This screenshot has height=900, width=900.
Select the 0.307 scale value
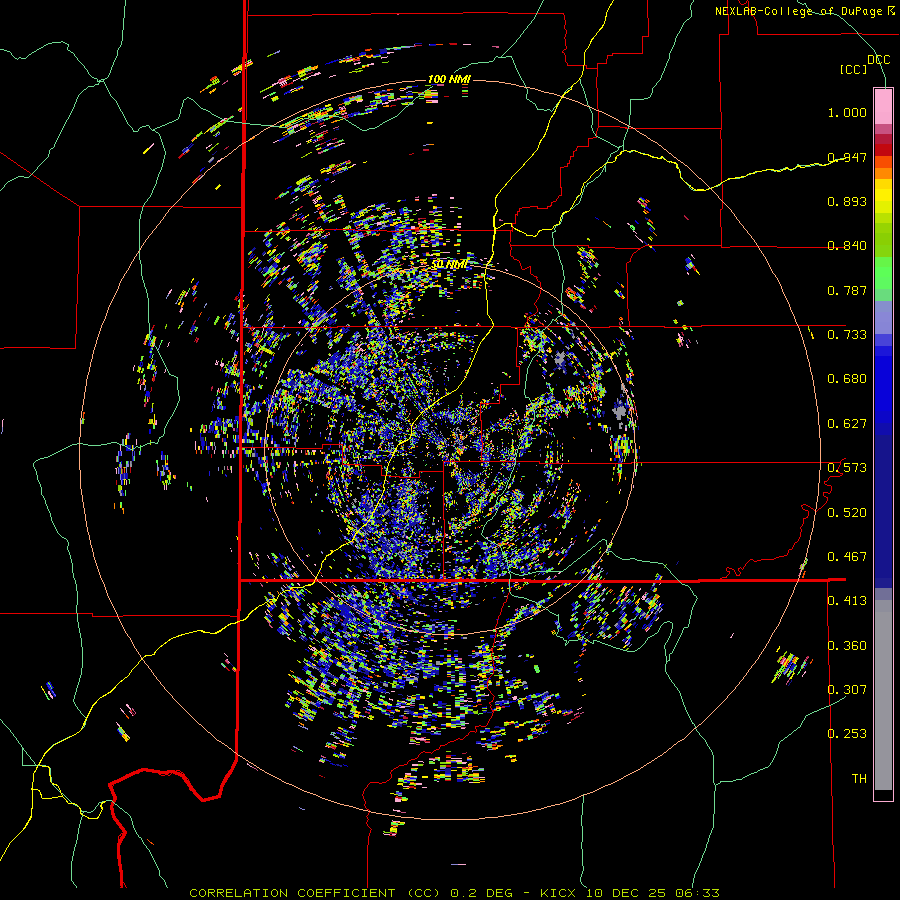(847, 690)
